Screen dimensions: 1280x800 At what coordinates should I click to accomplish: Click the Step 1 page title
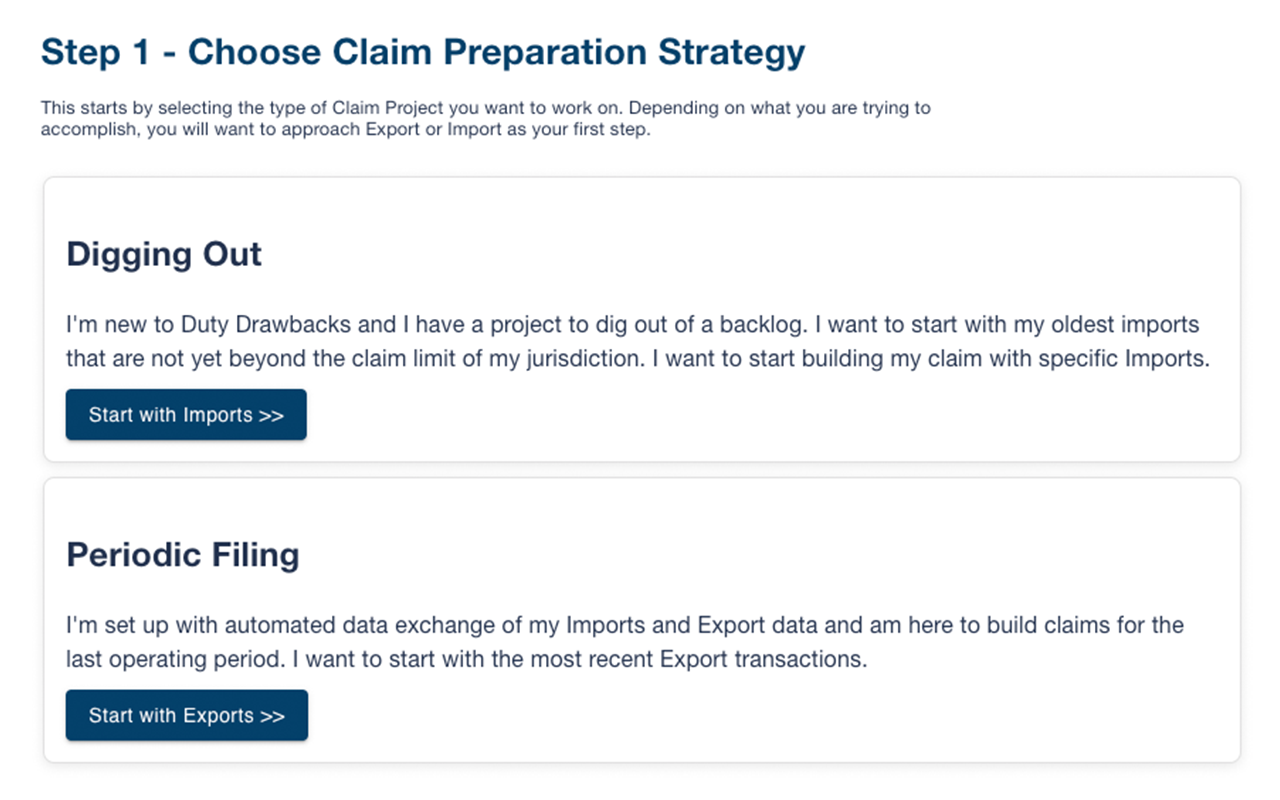point(422,52)
